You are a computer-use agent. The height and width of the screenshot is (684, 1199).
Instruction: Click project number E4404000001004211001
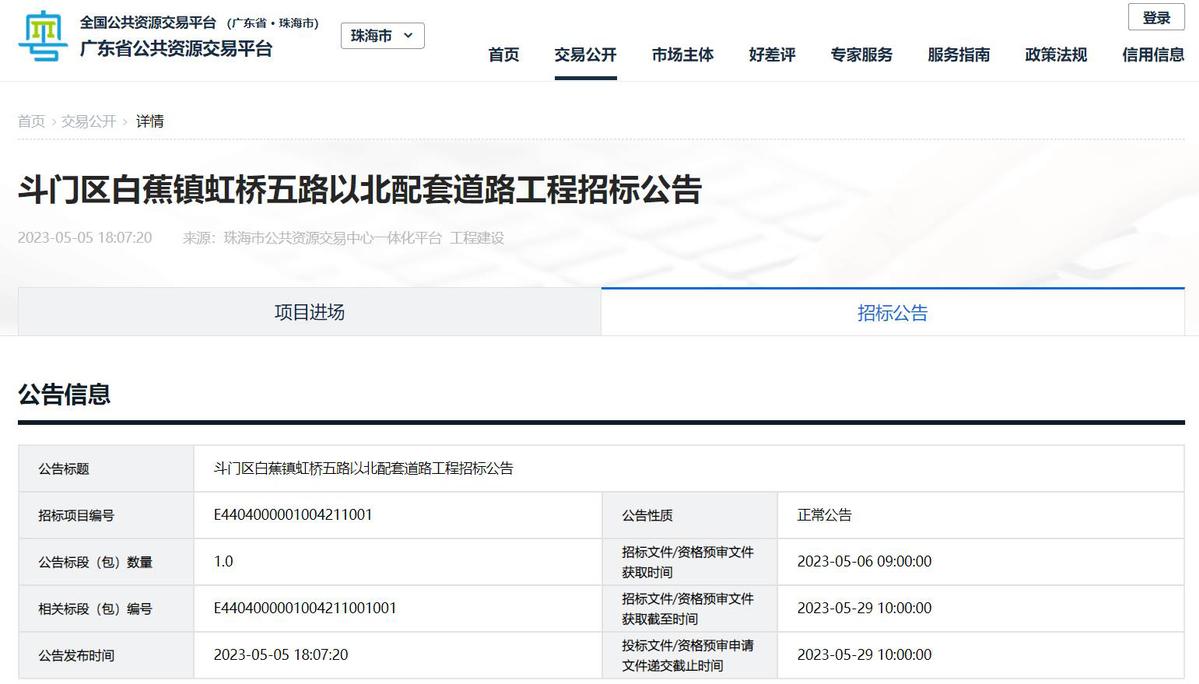click(293, 515)
